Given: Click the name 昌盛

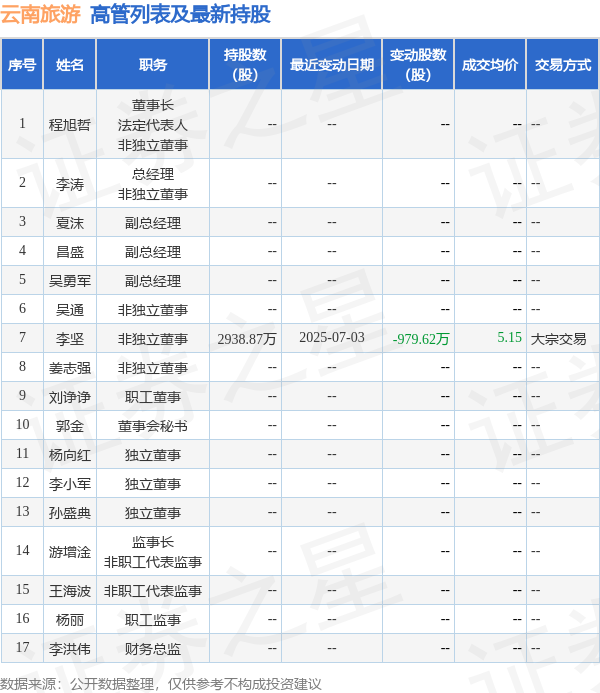Looking at the screenshot, I should point(70,252).
